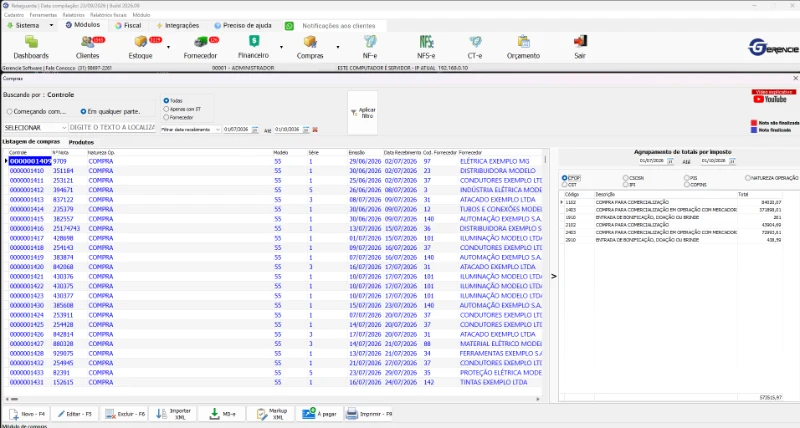Open calendar for Agrupamento start date

[x=670, y=161]
